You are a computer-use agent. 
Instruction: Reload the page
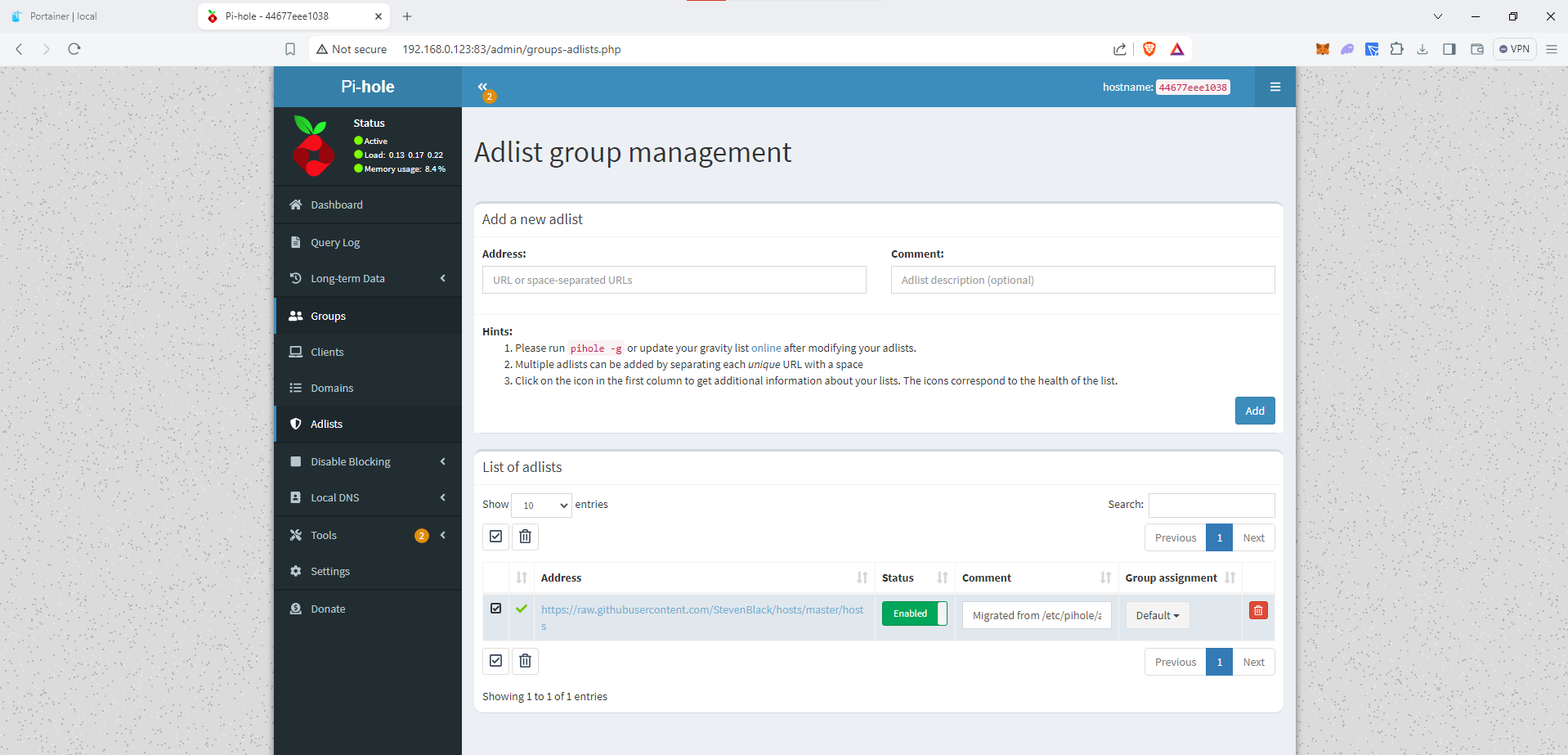point(74,49)
